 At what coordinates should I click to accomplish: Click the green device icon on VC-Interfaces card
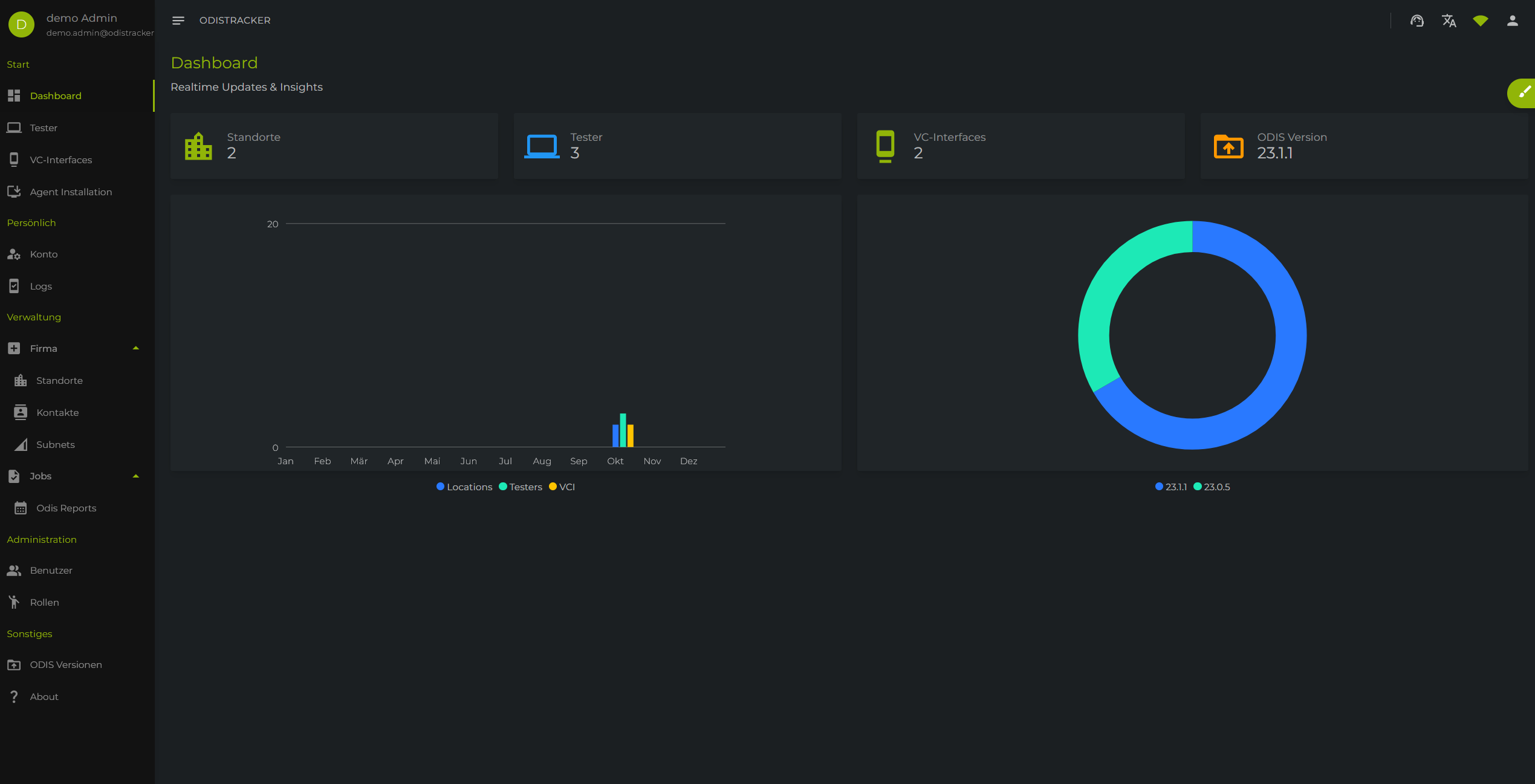[885, 146]
